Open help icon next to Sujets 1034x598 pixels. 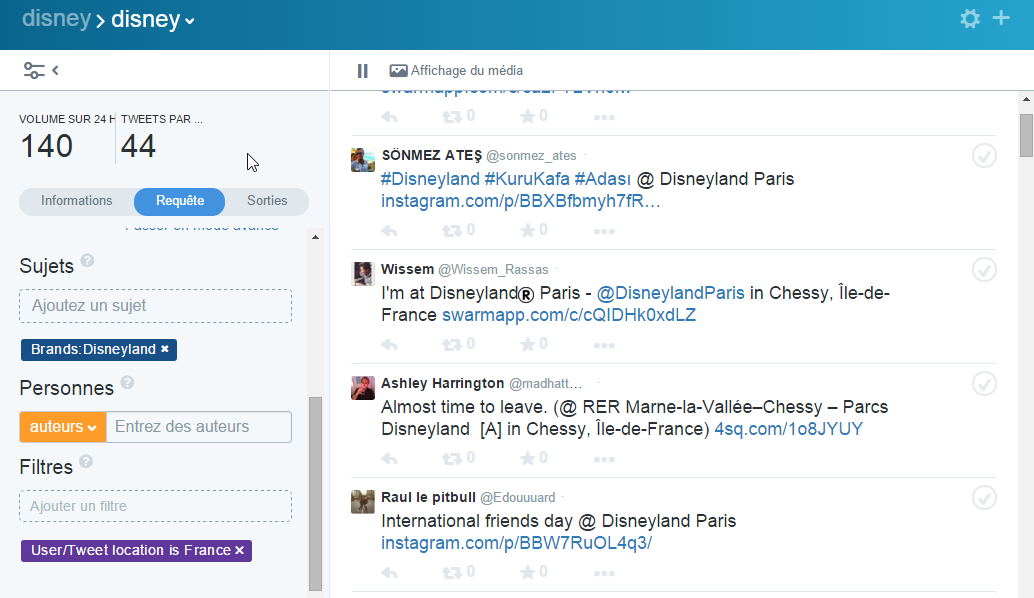tap(87, 260)
